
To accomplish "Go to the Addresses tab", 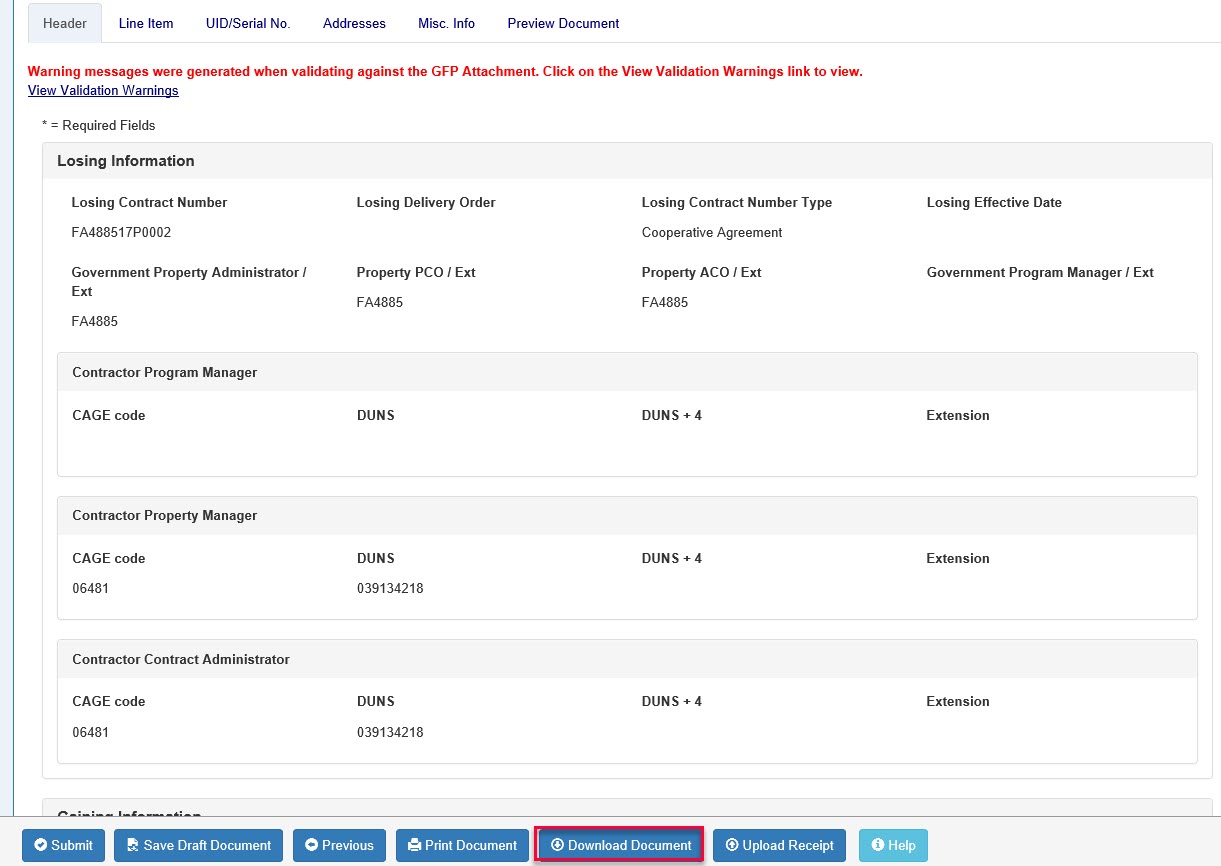I will [354, 23].
